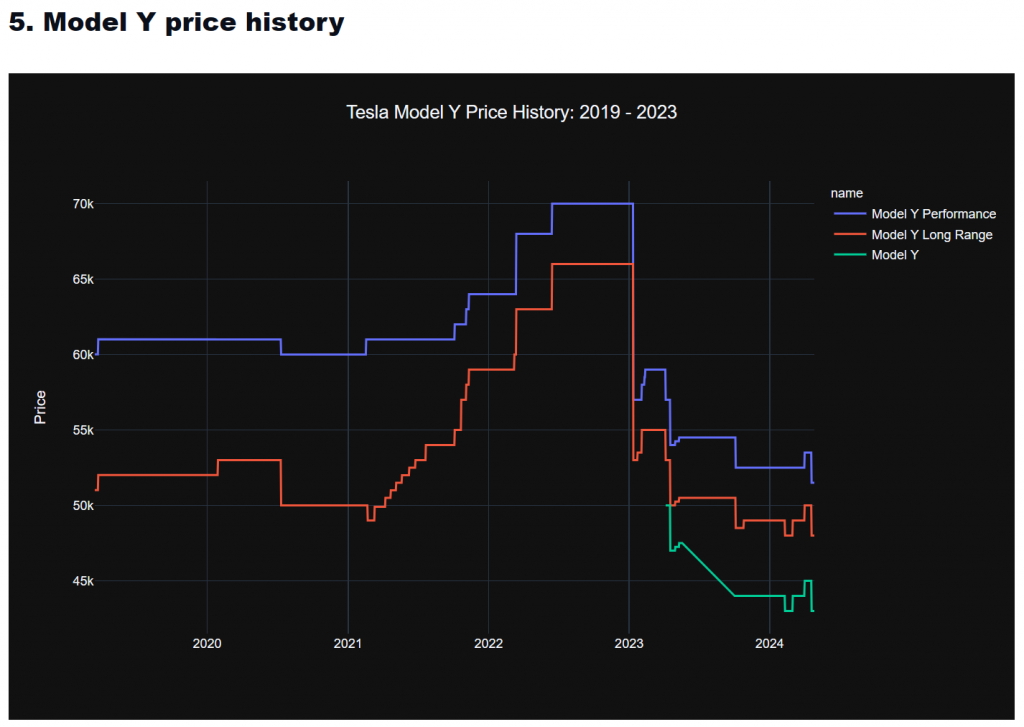
Task: Toggle the Model Y Performance legend entry
Action: (x=933, y=214)
